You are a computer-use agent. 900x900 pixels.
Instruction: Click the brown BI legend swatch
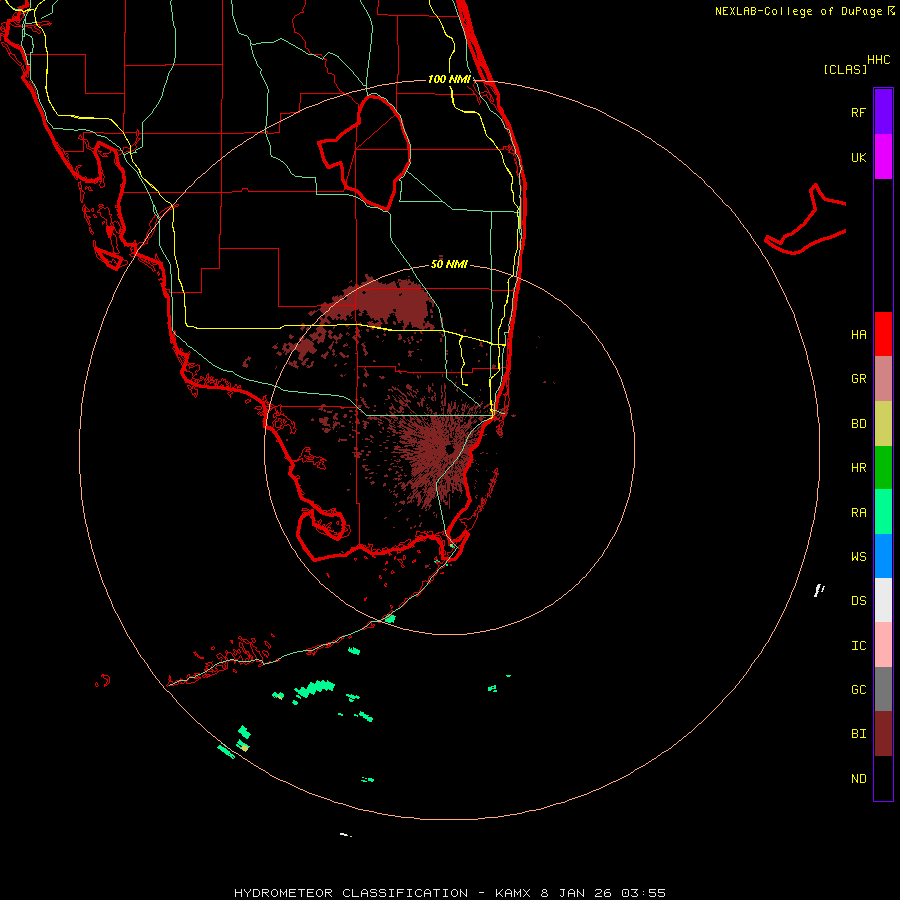point(883,734)
